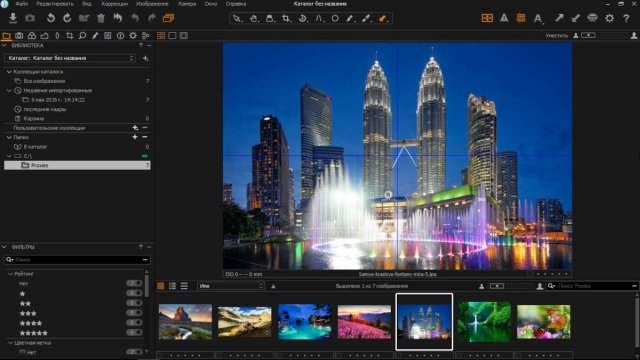The image size is (640, 360).
Task: Collapse the Папки tree section
Action: 9,138
